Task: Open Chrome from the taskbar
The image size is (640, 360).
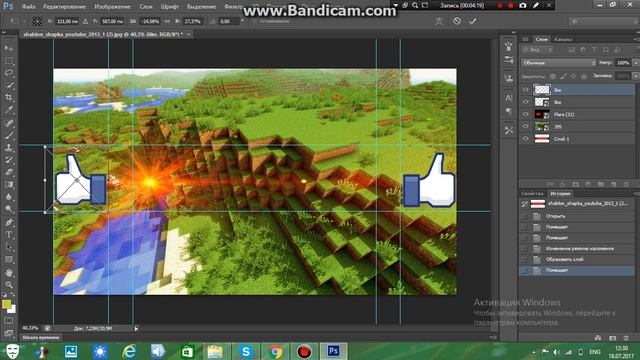Action: coord(276,351)
